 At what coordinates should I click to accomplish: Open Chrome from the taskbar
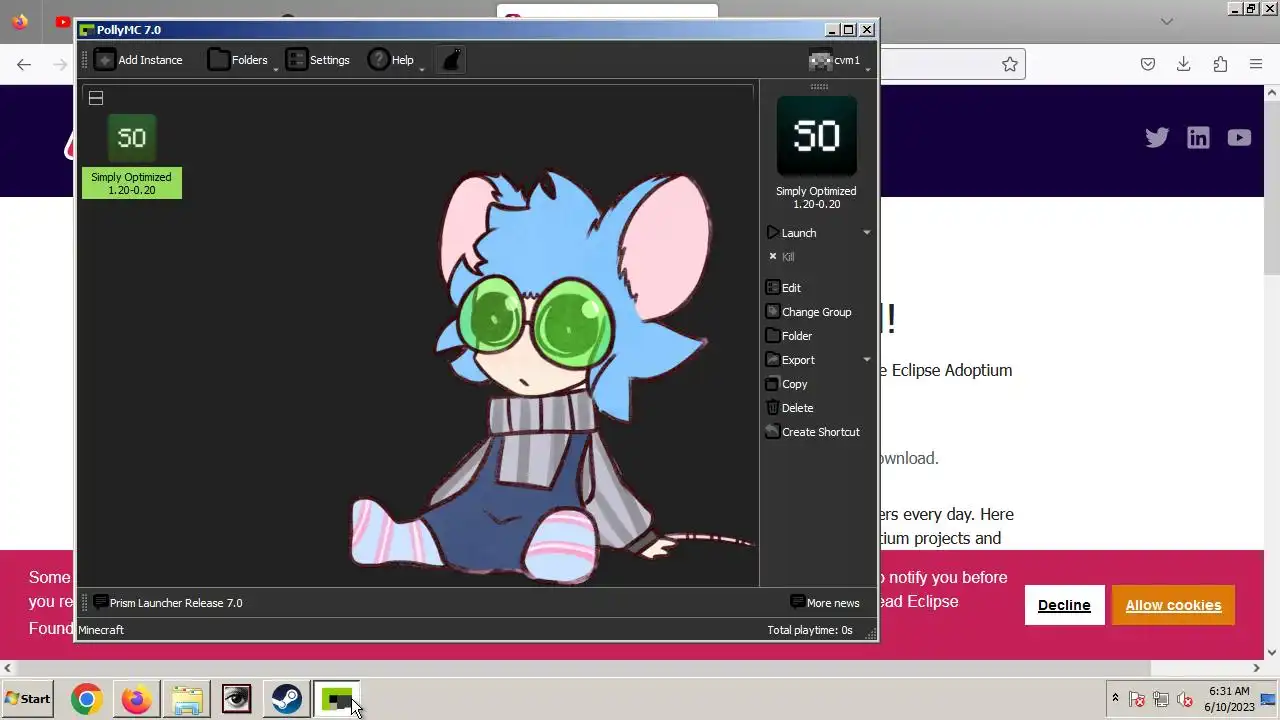tap(87, 699)
